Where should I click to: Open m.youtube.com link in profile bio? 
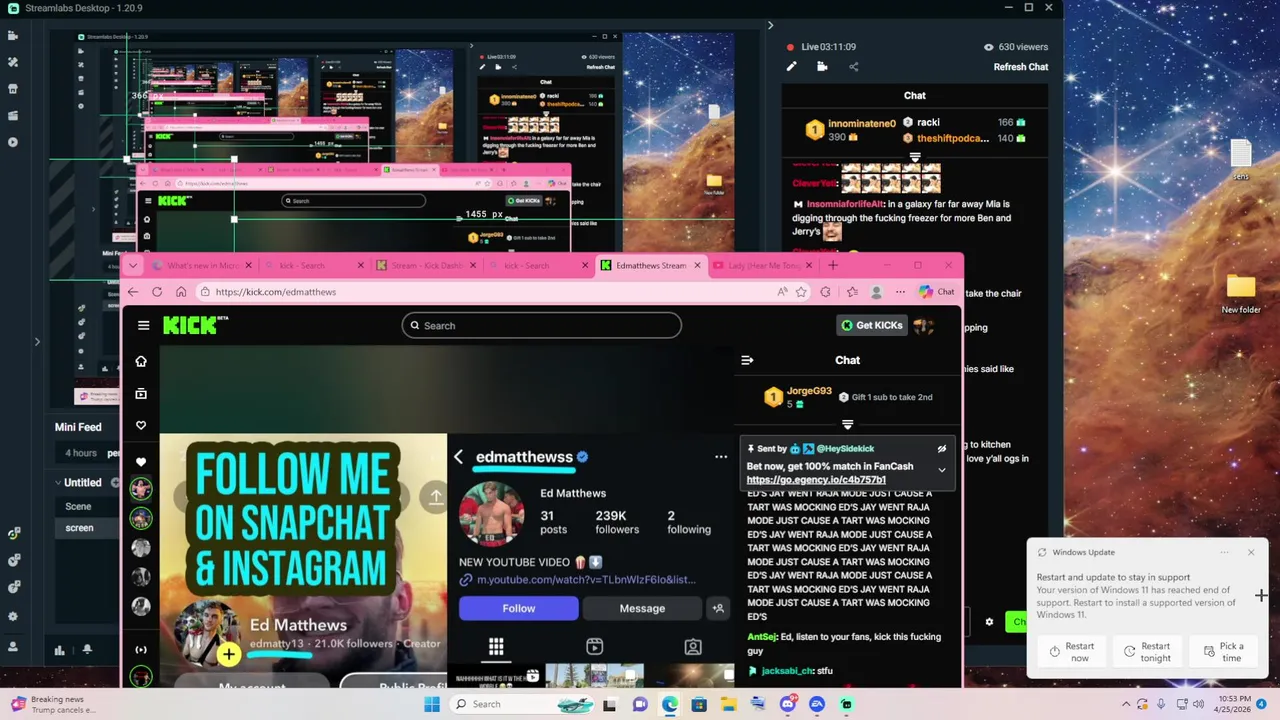pos(586,580)
